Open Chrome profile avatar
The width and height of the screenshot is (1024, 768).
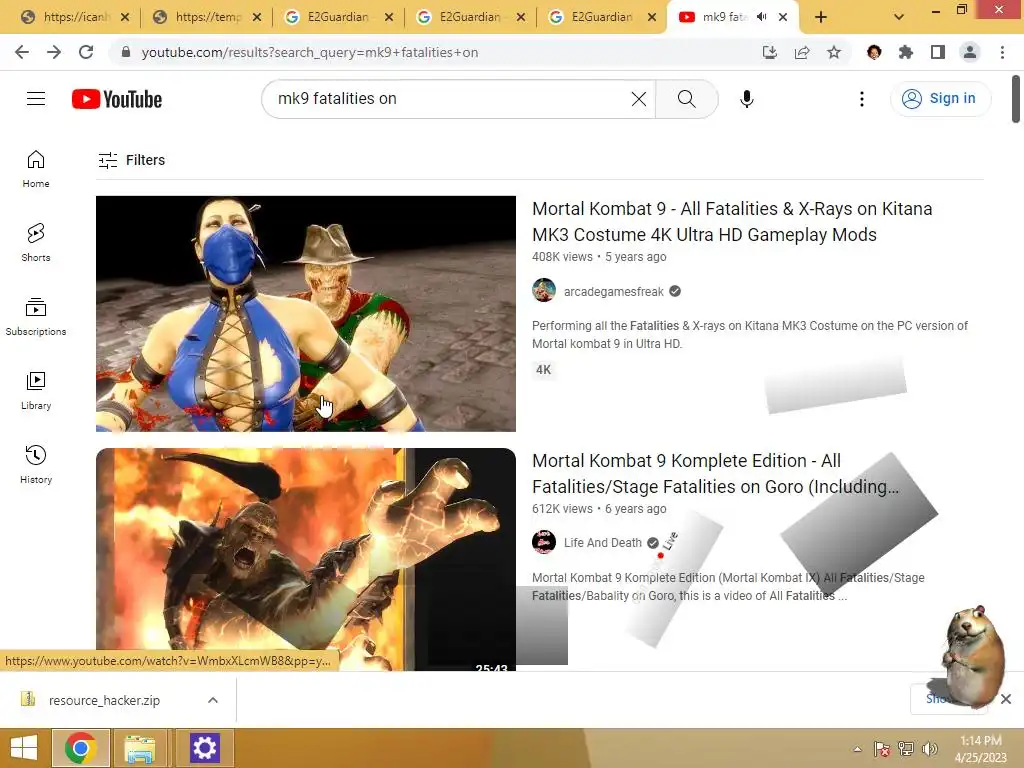970,52
